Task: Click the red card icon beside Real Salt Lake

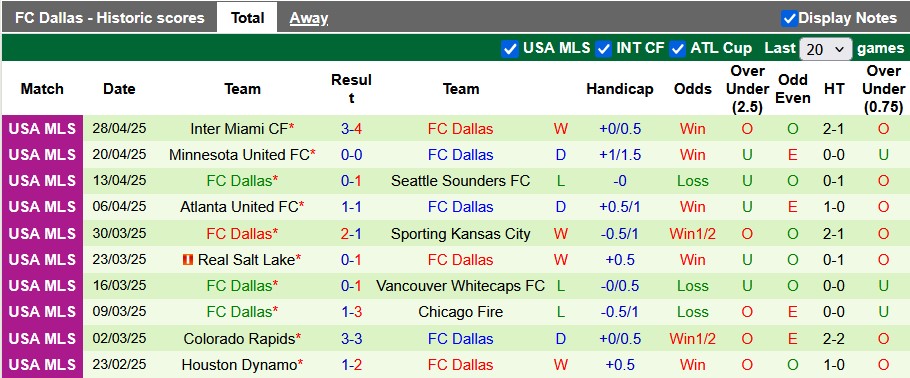Action: click(187, 260)
